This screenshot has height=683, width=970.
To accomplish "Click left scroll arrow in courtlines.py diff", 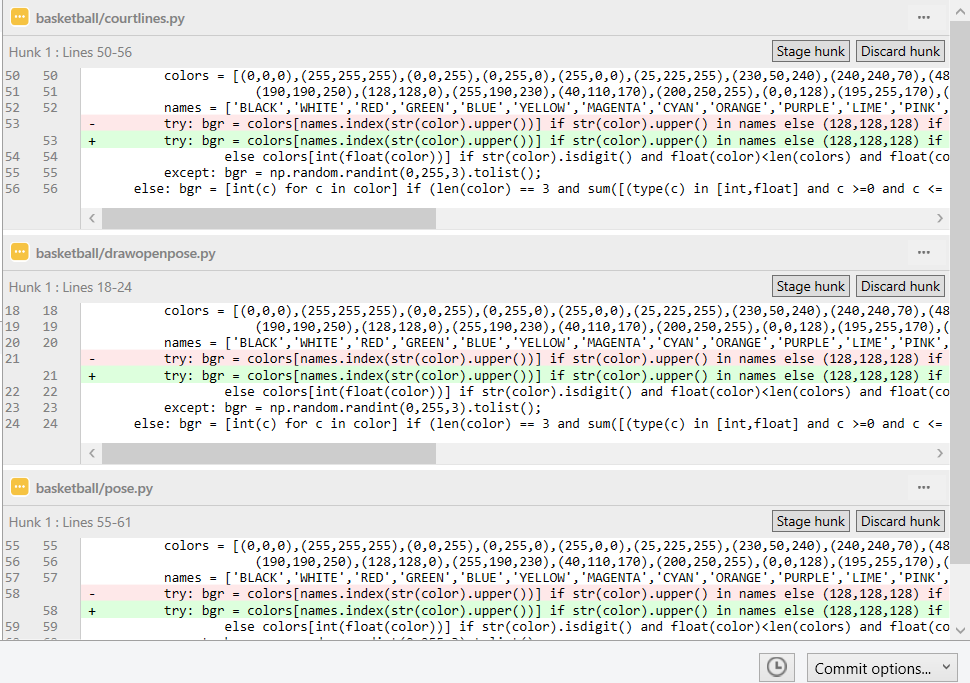I will point(92,218).
